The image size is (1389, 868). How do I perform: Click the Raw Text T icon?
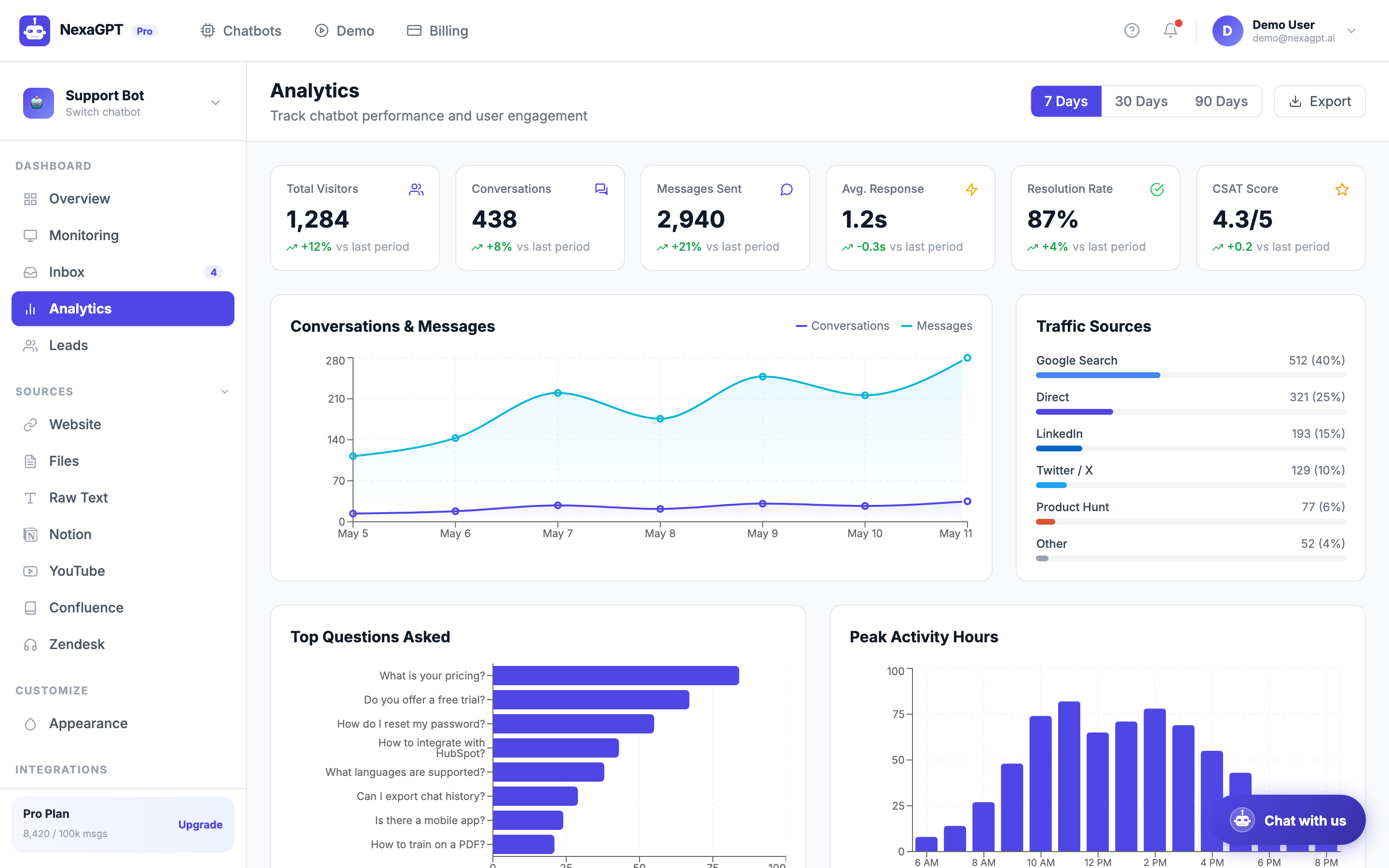(30, 498)
